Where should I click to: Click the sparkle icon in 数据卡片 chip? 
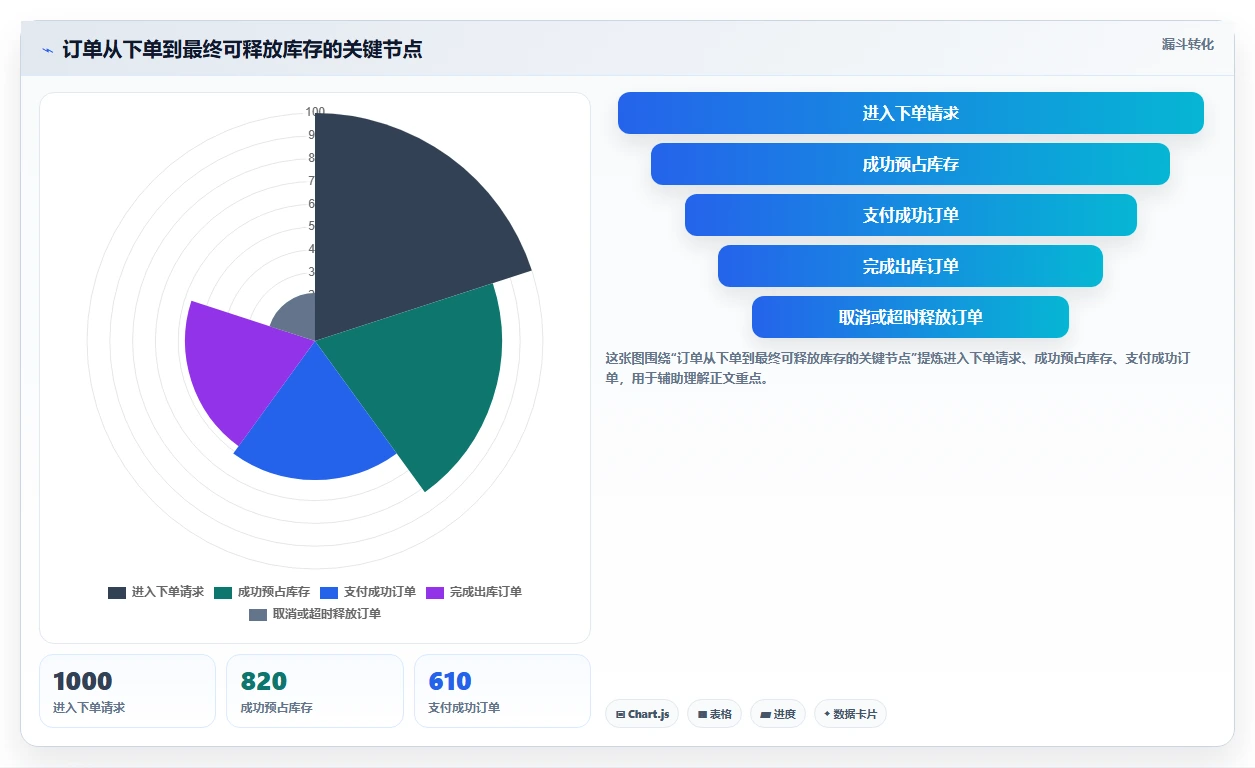click(x=827, y=714)
